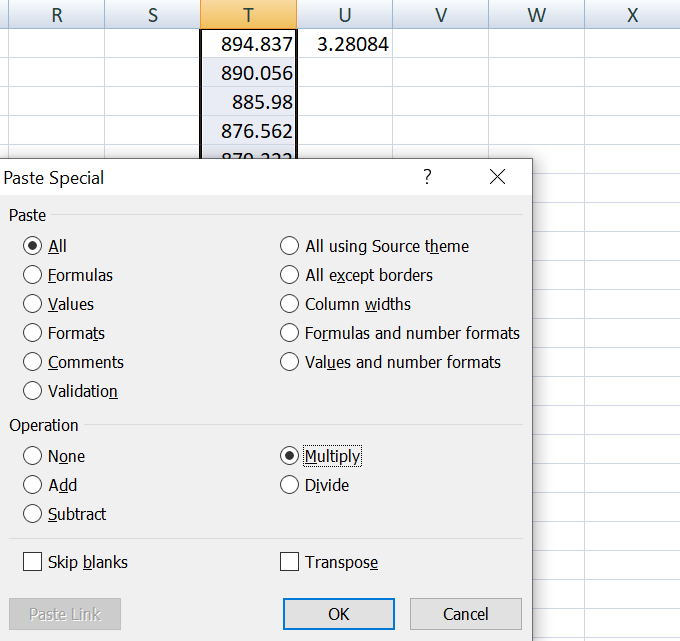Select the Formulas paste option

[x=32, y=275]
